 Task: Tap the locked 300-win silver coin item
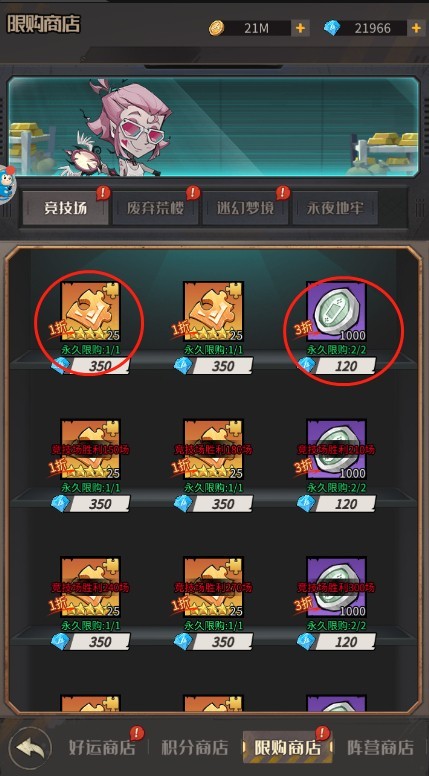click(x=336, y=587)
